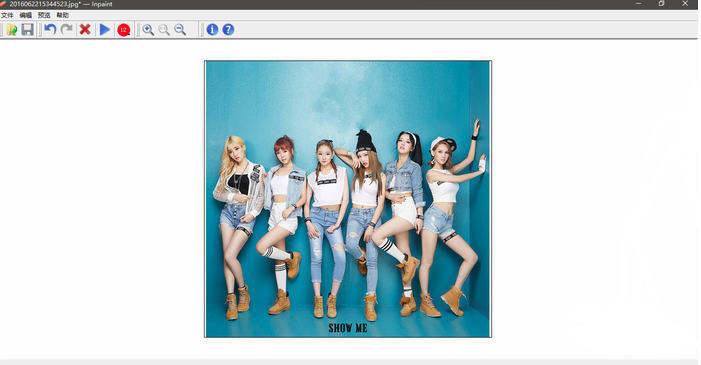Restore down the Inpaint window
This screenshot has width=701, height=365.
point(662,4)
